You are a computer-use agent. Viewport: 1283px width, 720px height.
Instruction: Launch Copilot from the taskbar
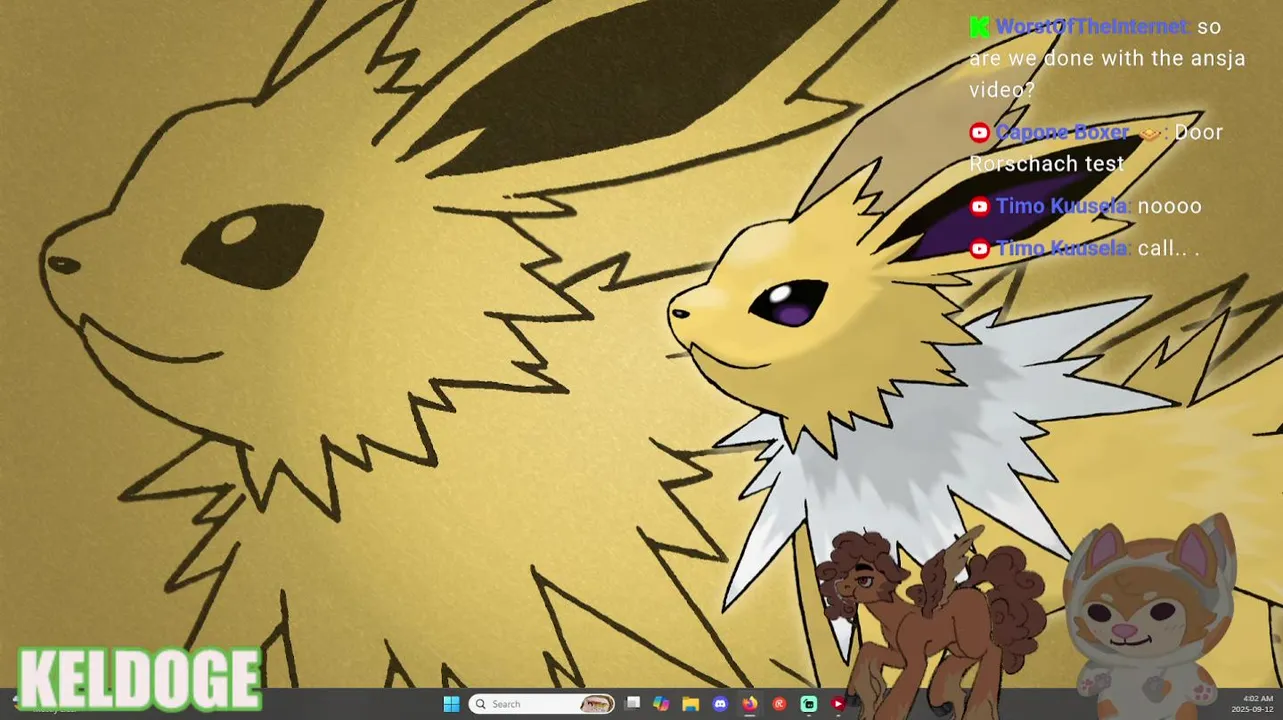(x=661, y=704)
